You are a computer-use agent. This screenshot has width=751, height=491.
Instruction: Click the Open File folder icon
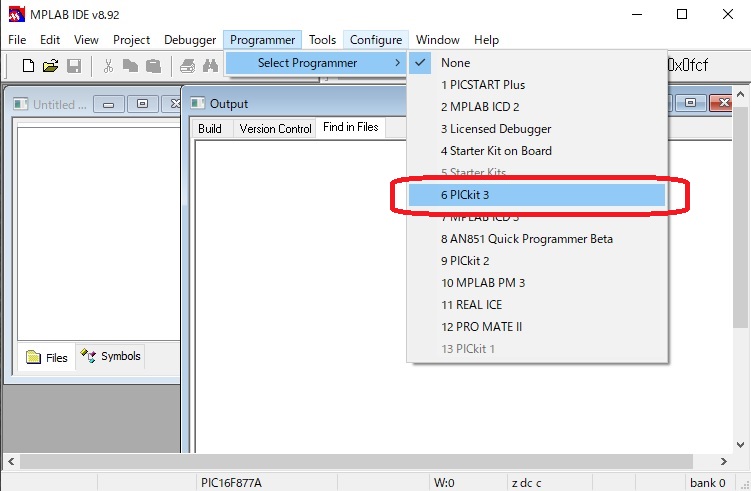(x=50, y=66)
